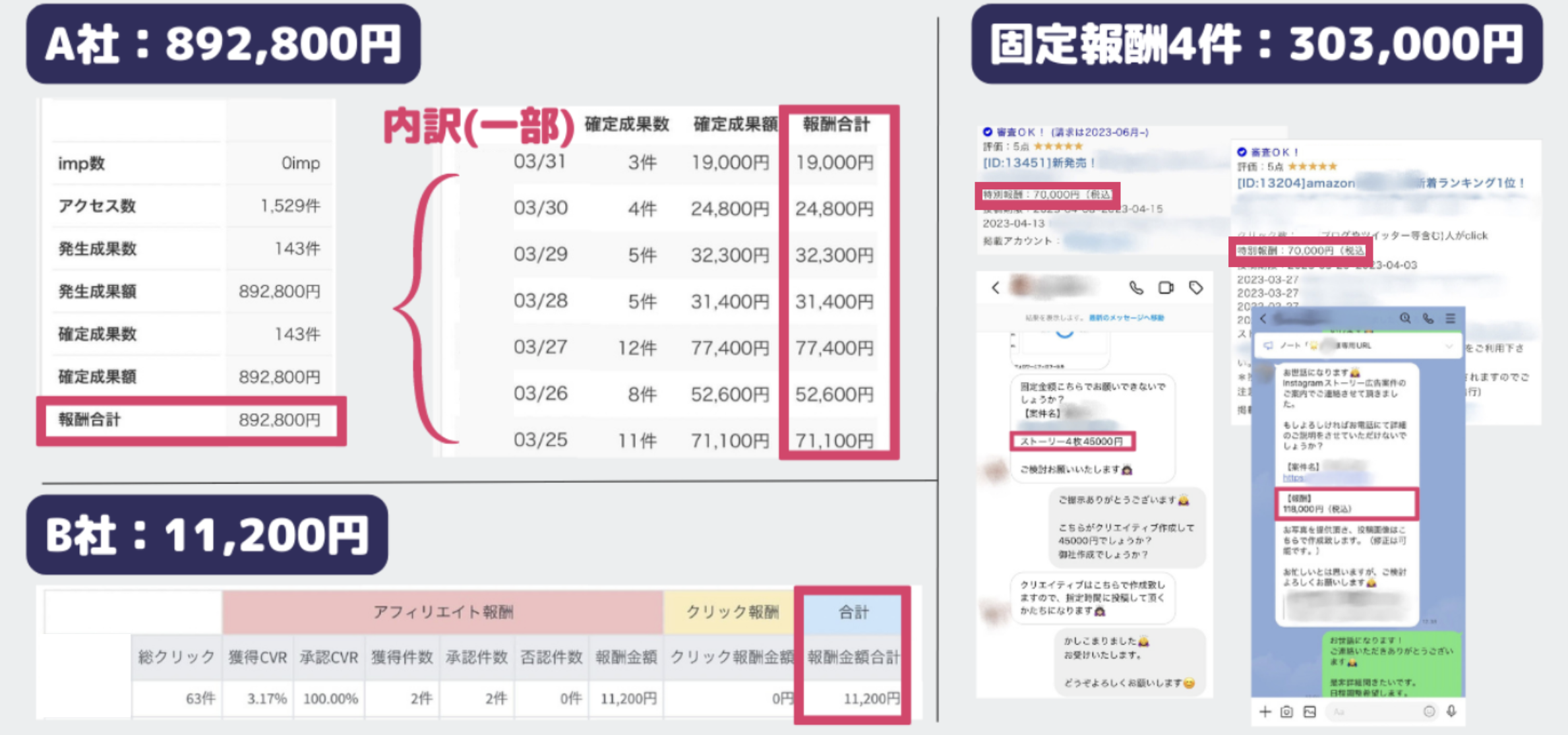Tap the microphone icon in LINE input bar
Viewport: 1568px width, 735px height.
click(x=1451, y=711)
